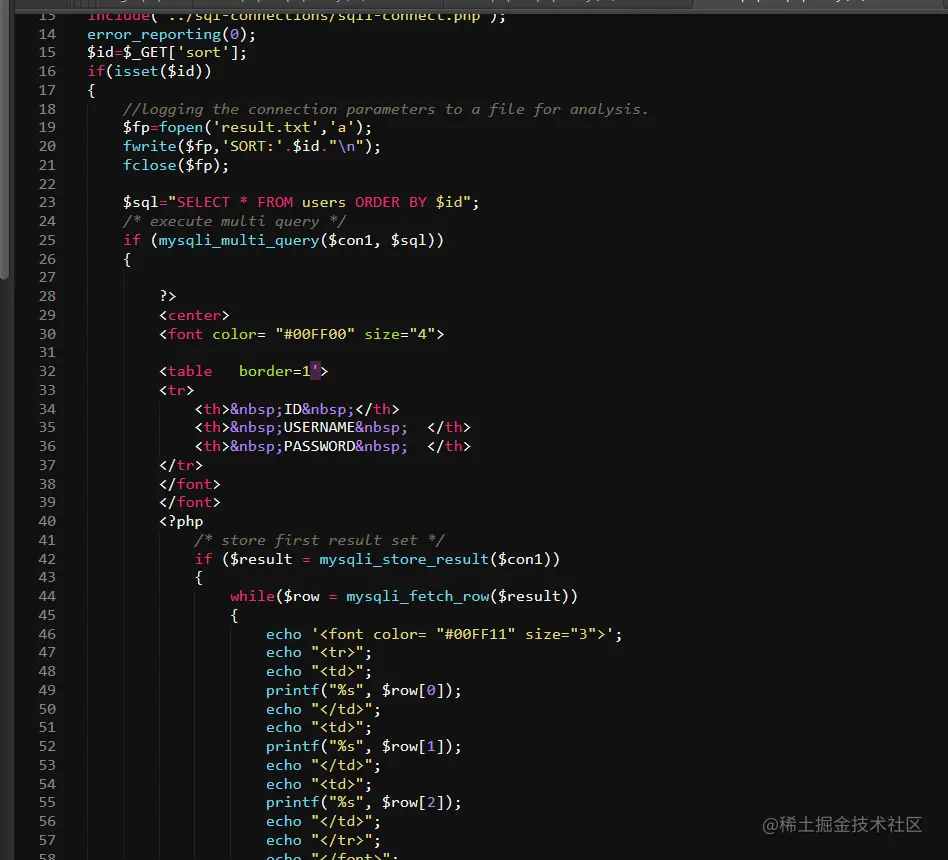The image size is (948, 860).
Task: Click line number 44 in the gutter
Action: pos(47,596)
